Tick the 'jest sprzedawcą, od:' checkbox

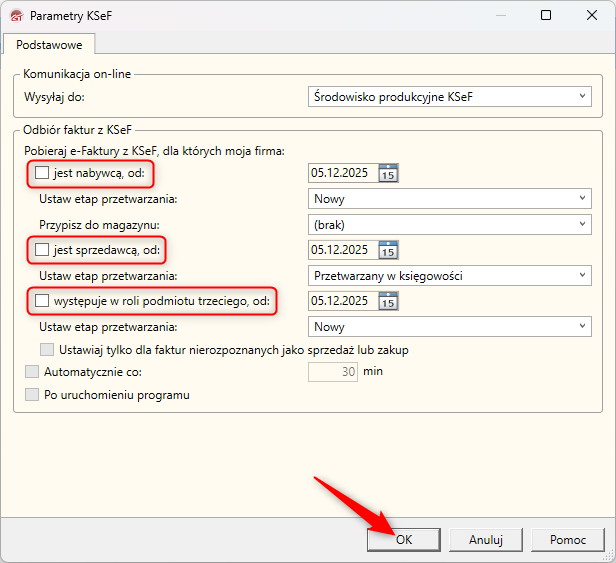click(x=41, y=248)
